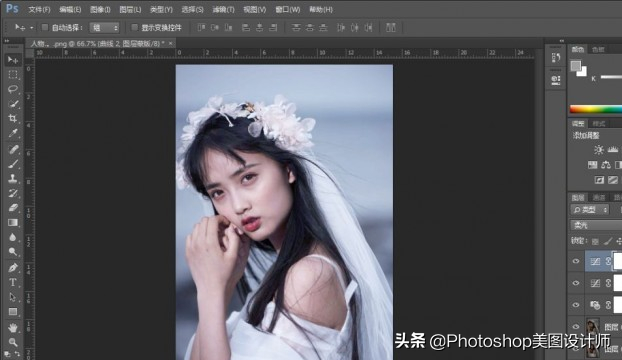Screen dimensions: 622x360
Task: Select the Rectangular Marquee tool
Action: click(13, 75)
